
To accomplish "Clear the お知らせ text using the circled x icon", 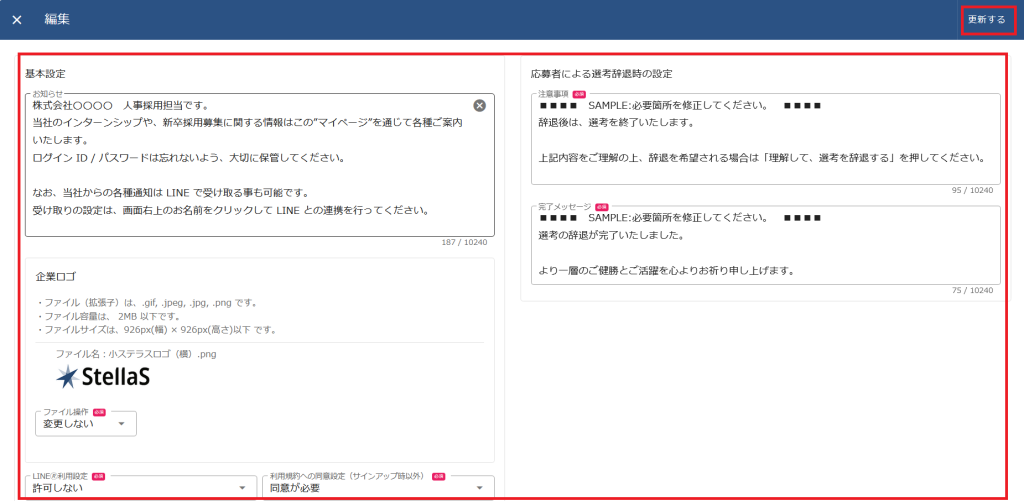I will [x=479, y=106].
